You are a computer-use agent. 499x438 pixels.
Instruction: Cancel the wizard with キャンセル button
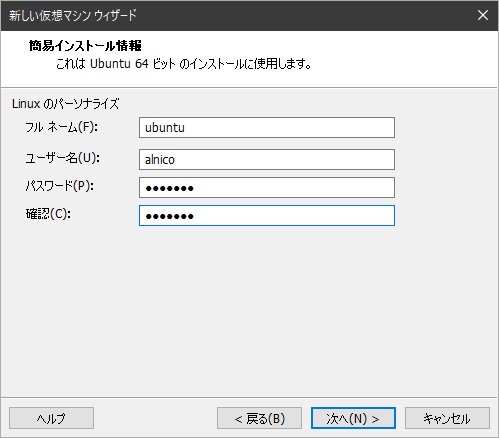[x=447, y=418]
